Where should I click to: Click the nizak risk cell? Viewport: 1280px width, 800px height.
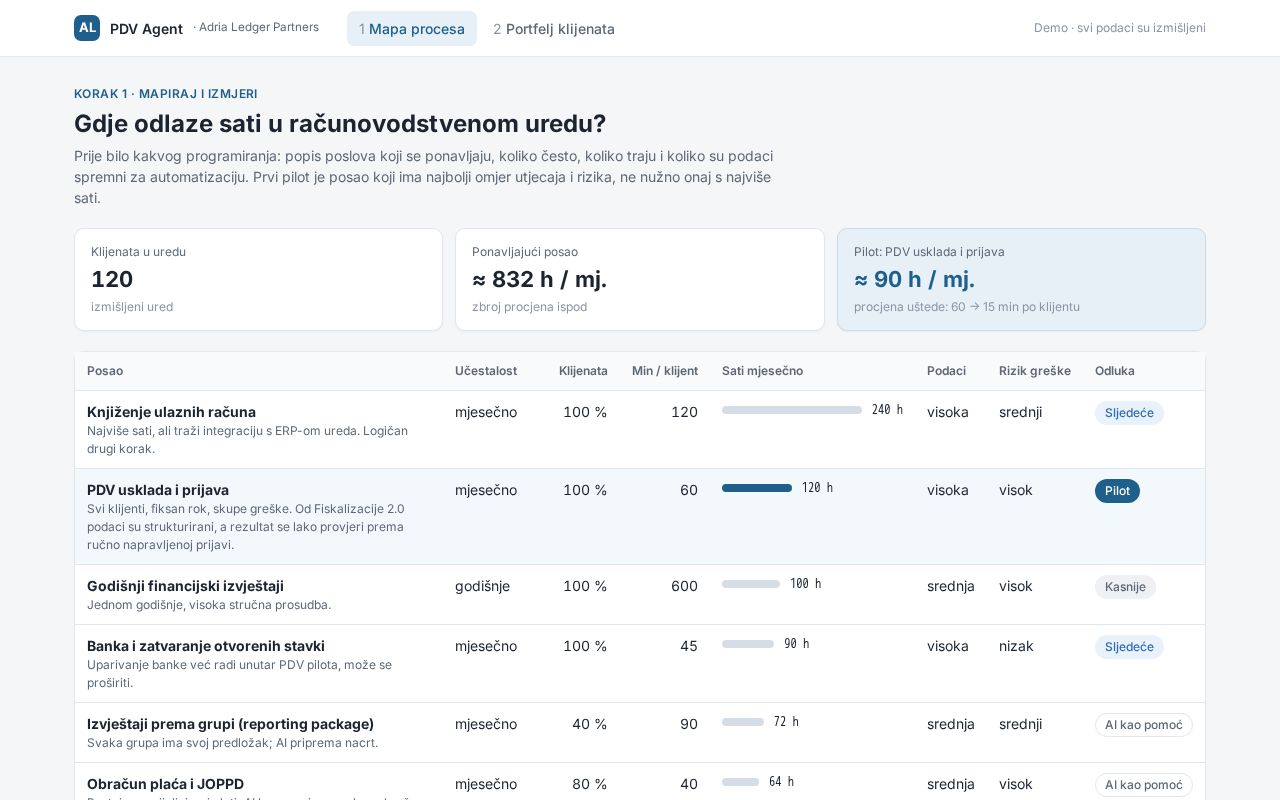click(1016, 646)
